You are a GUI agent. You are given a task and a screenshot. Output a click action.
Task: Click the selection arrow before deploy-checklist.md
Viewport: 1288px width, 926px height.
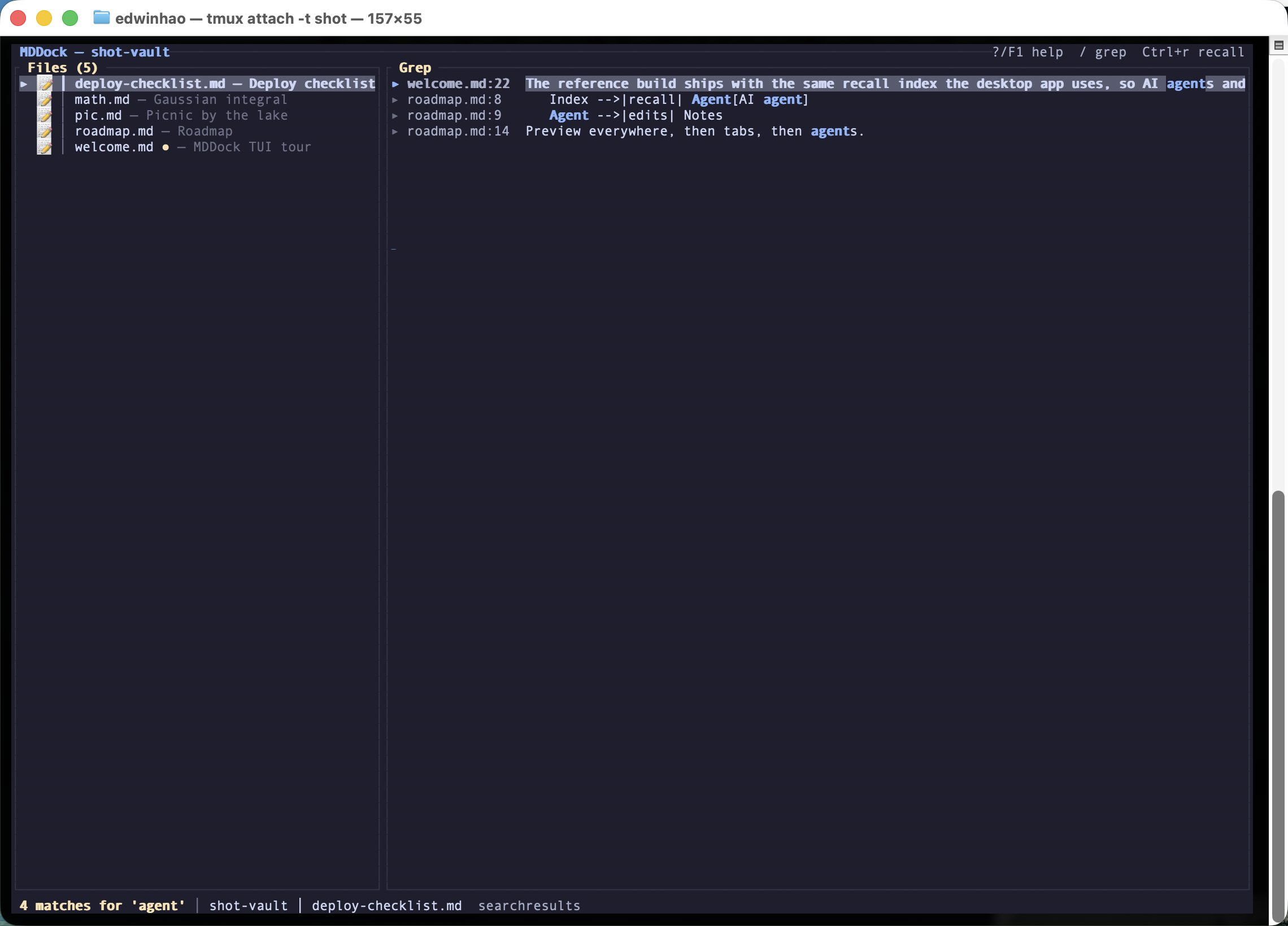tap(24, 84)
